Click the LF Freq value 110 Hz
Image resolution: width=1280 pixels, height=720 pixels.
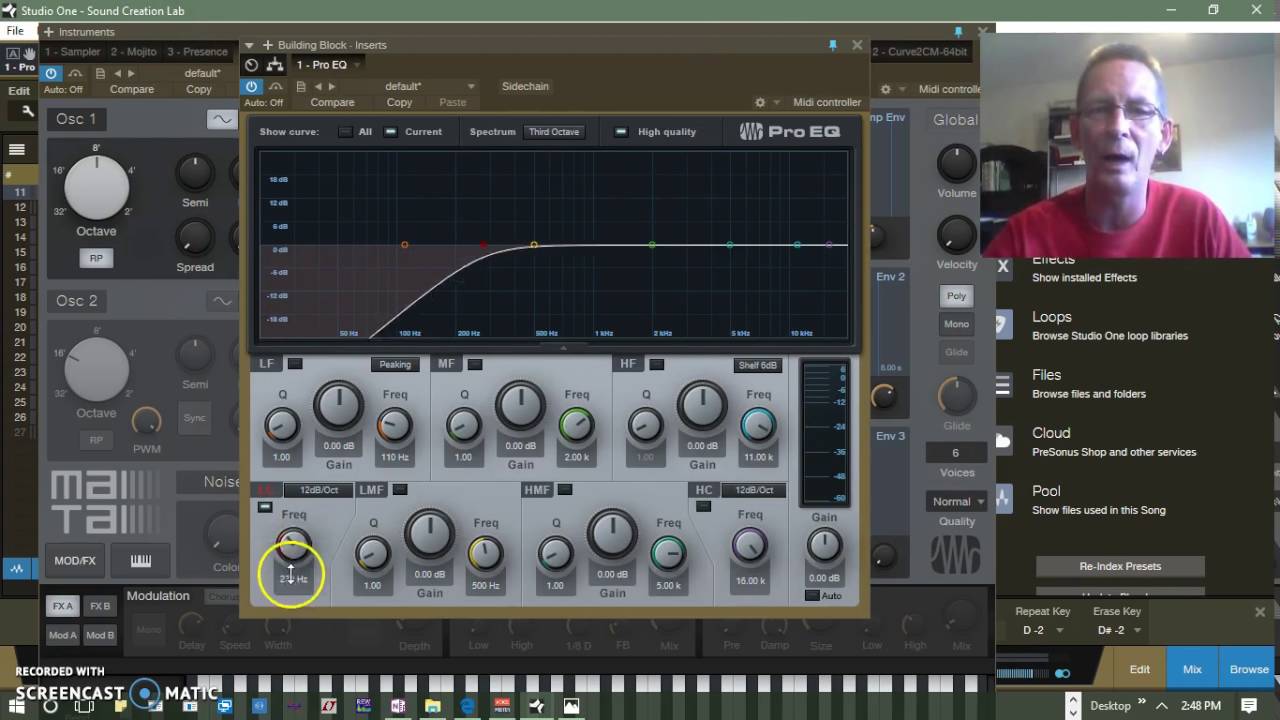395,457
